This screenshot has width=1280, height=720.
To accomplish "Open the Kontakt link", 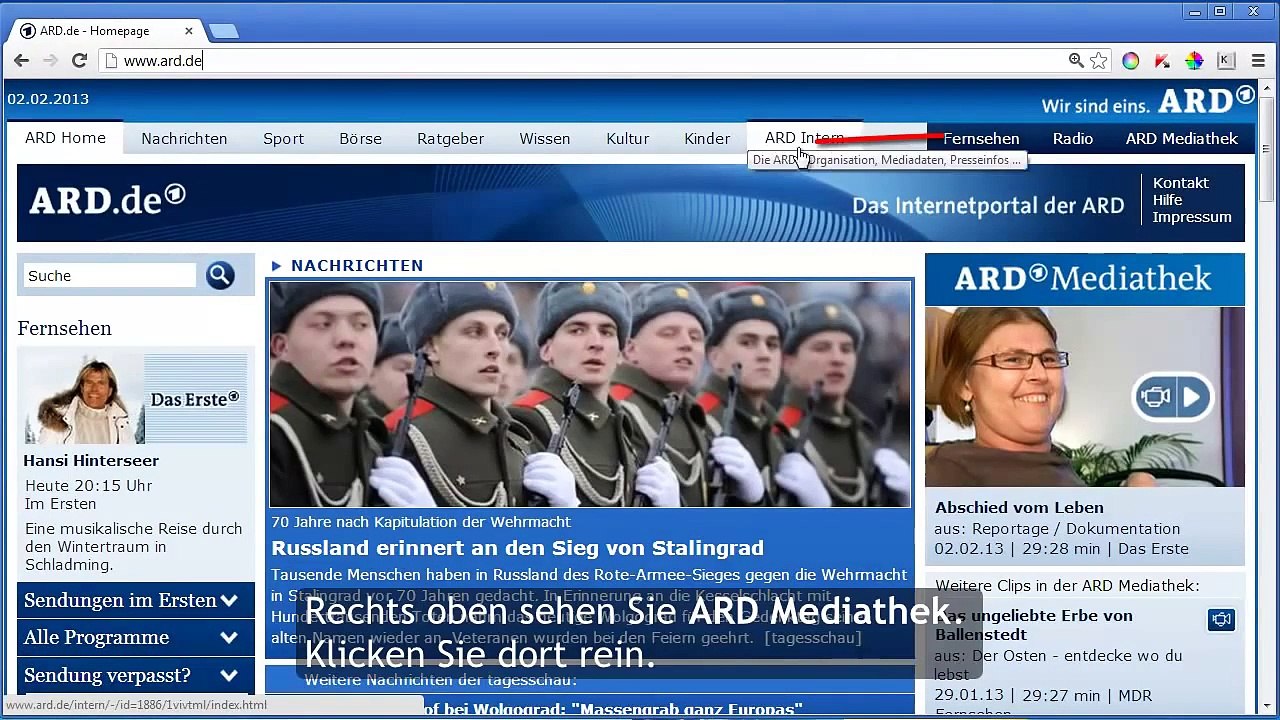I will coord(1181,183).
